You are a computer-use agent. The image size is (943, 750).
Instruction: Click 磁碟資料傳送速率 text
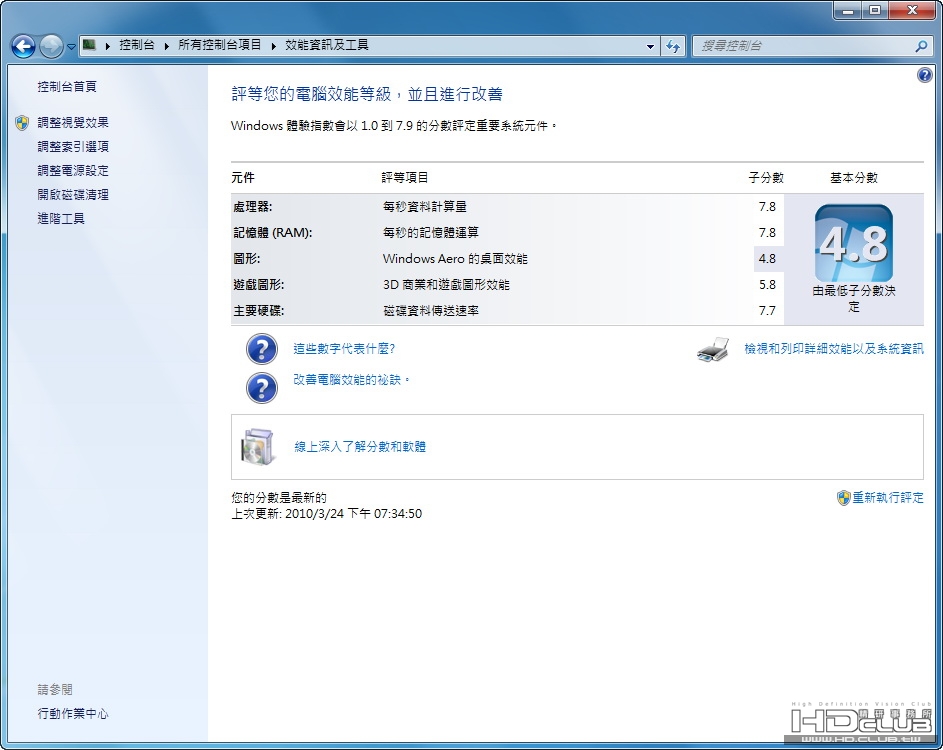pos(431,311)
